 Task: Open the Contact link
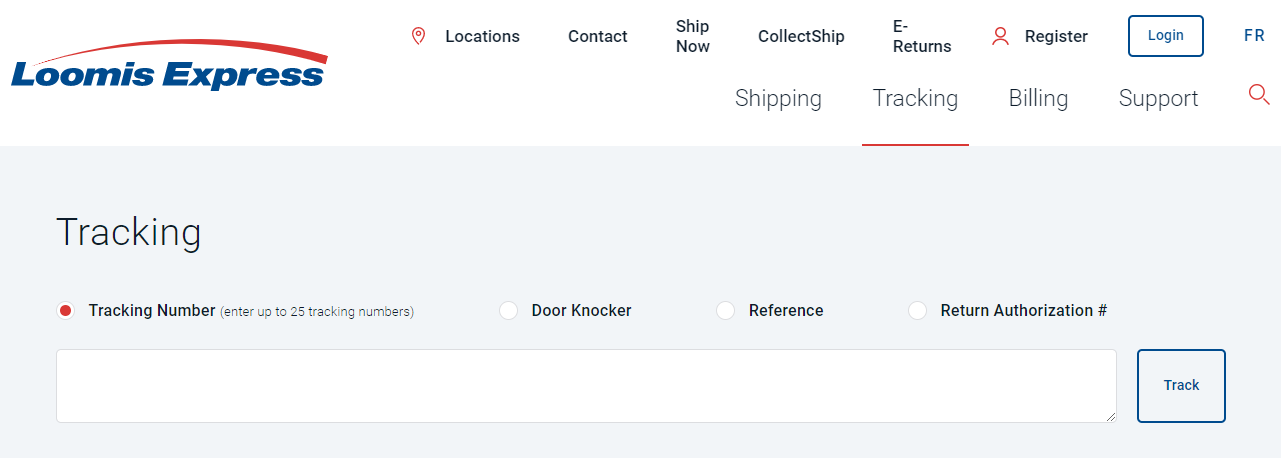[x=598, y=36]
